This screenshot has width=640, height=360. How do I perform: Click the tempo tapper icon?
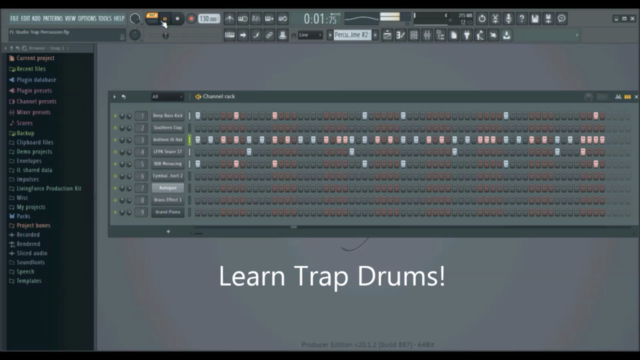(480, 35)
